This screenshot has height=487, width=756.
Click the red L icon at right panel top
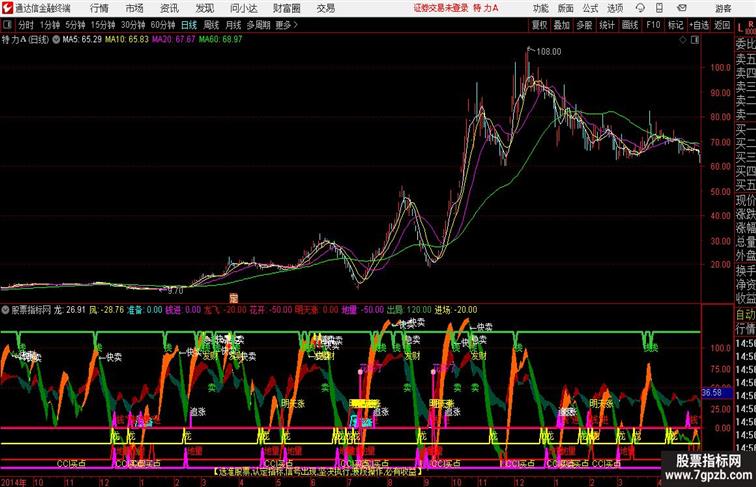point(741,28)
